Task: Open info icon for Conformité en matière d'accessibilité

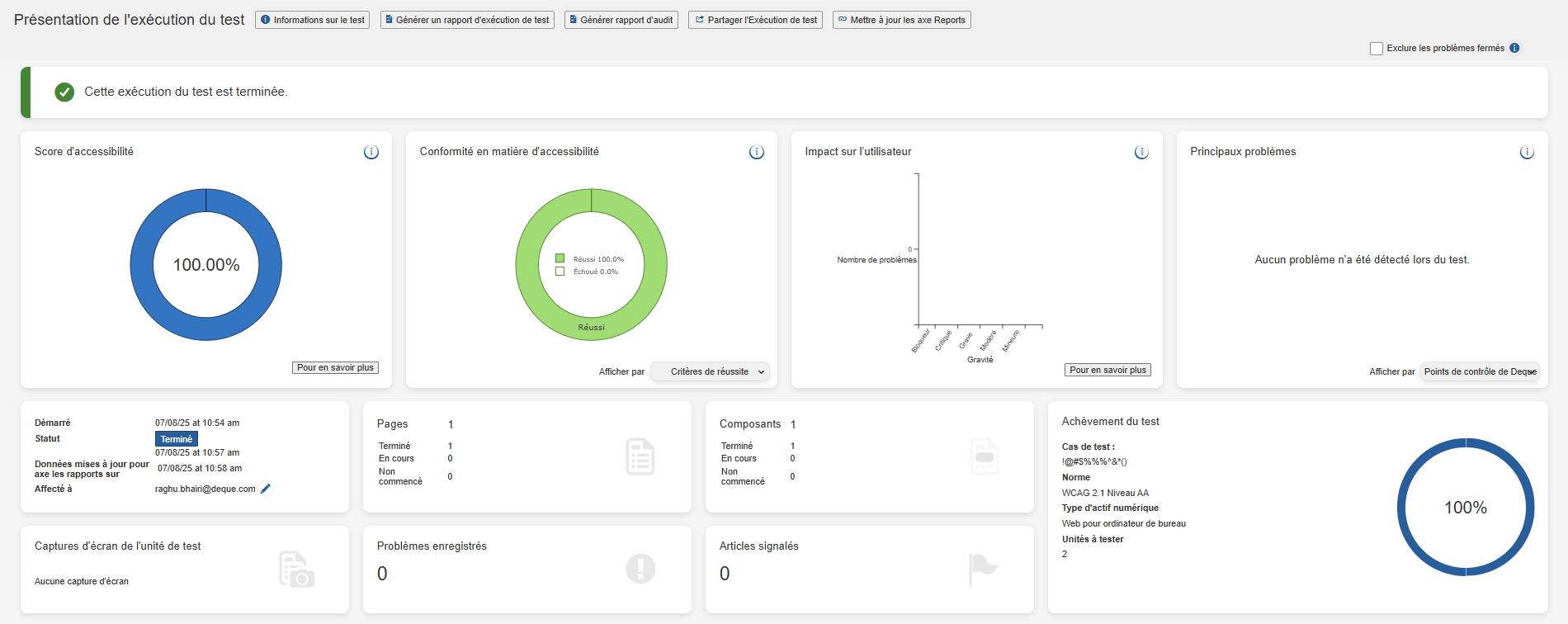Action: 756,152
